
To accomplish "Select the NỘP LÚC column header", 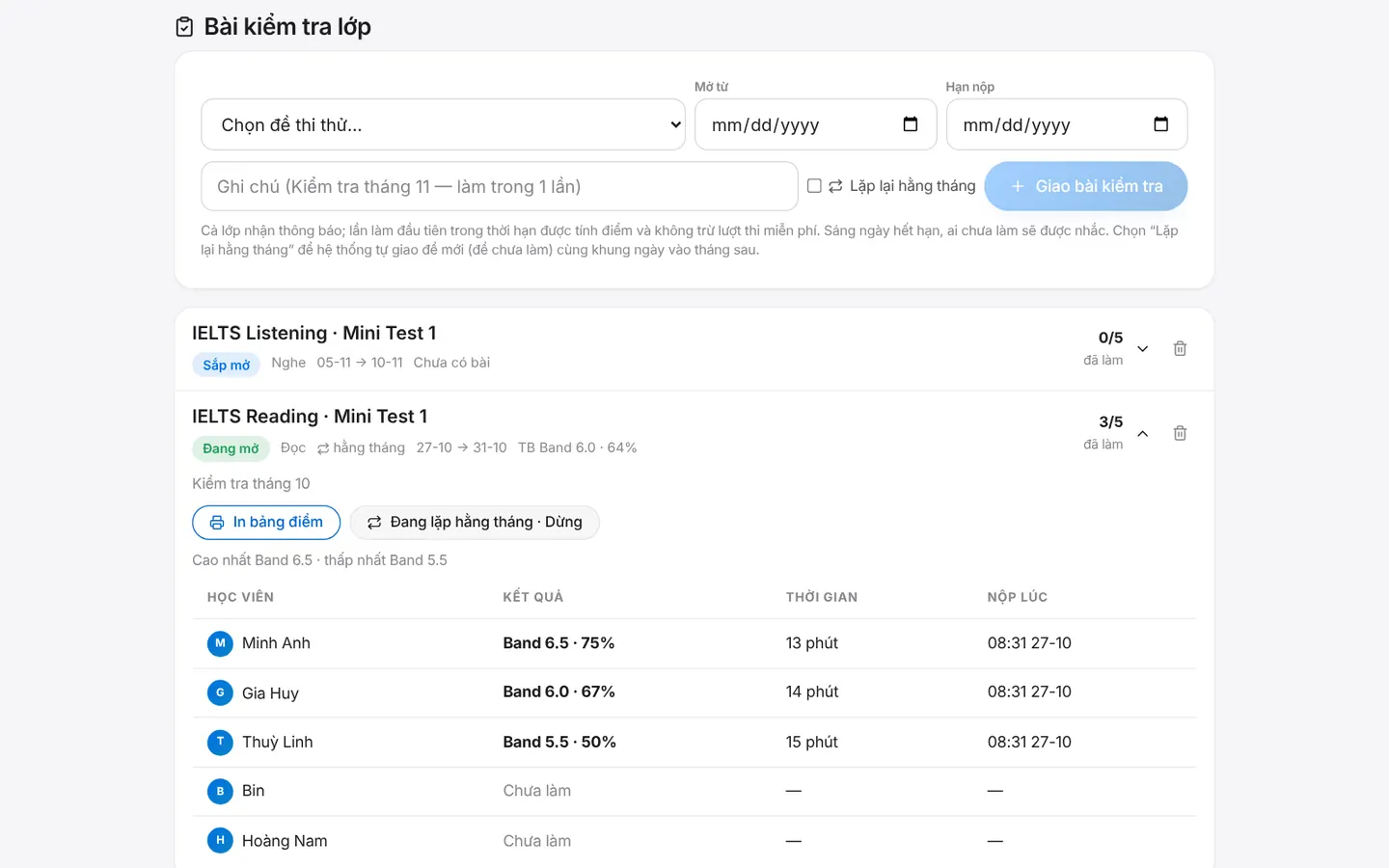I will tap(1018, 597).
